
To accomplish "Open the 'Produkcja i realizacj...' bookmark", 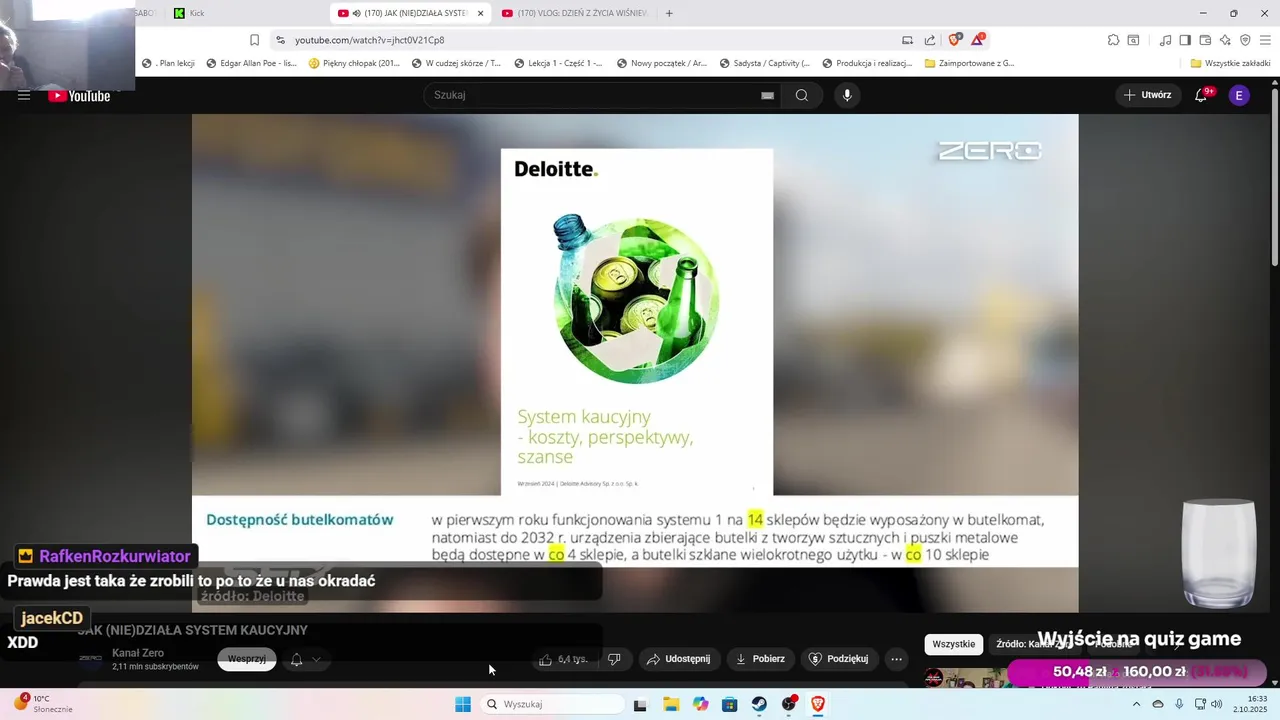I will [x=867, y=63].
